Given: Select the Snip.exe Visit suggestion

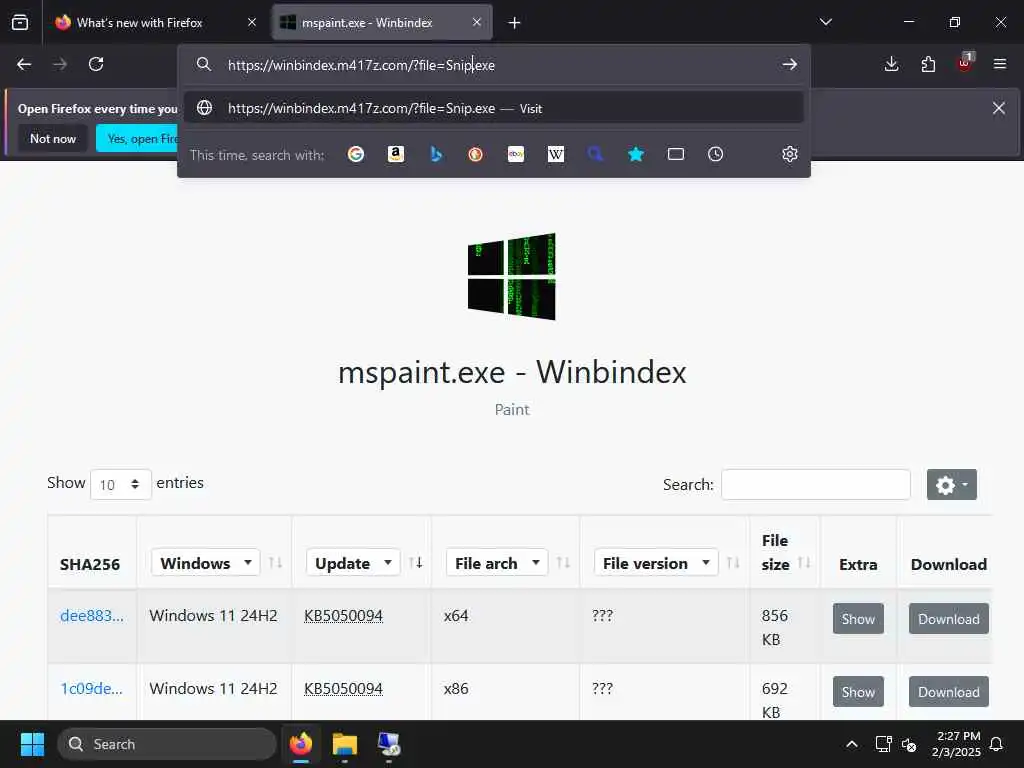Looking at the screenshot, I should tap(494, 108).
